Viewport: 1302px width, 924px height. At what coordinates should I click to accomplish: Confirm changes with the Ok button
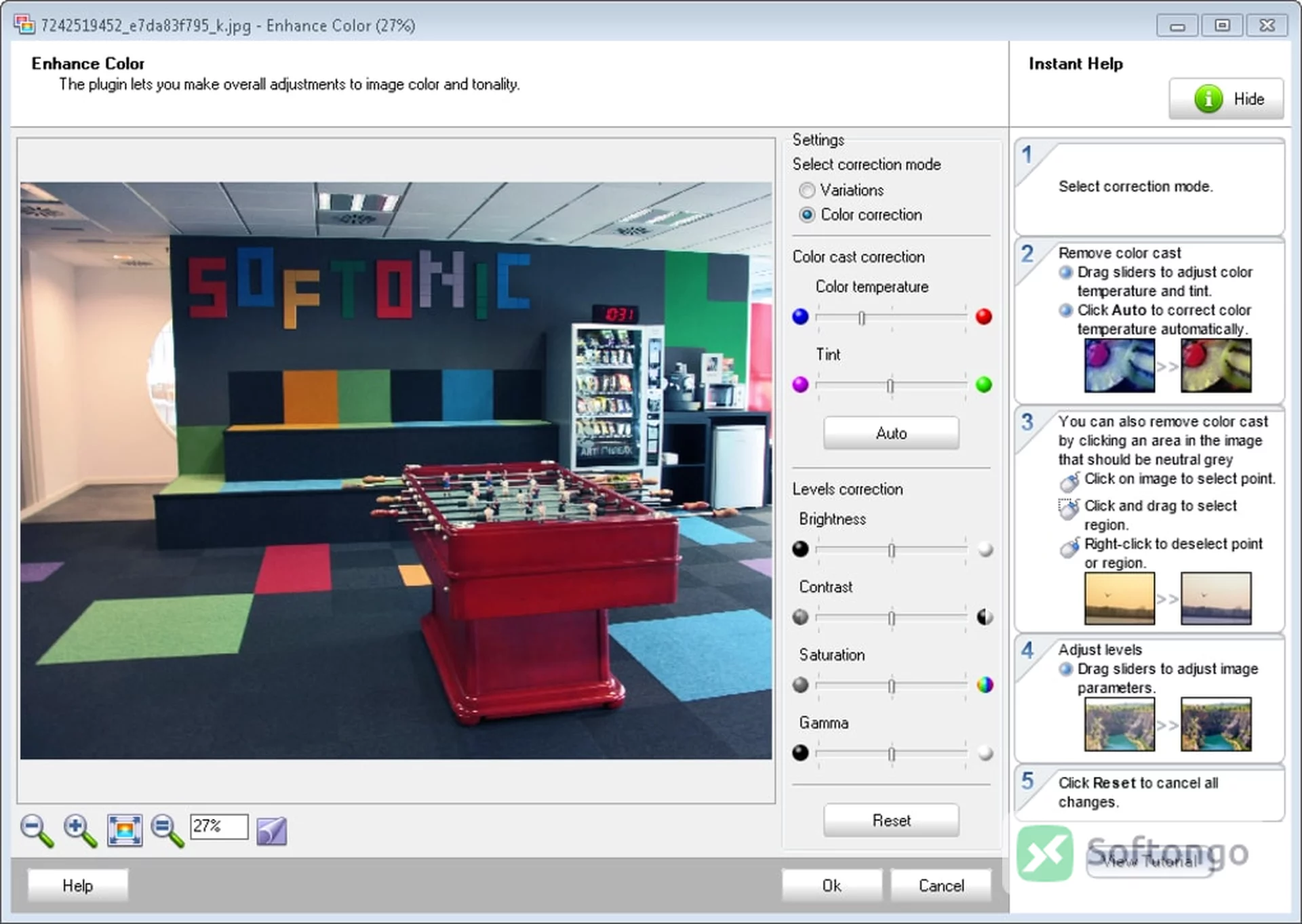point(831,885)
